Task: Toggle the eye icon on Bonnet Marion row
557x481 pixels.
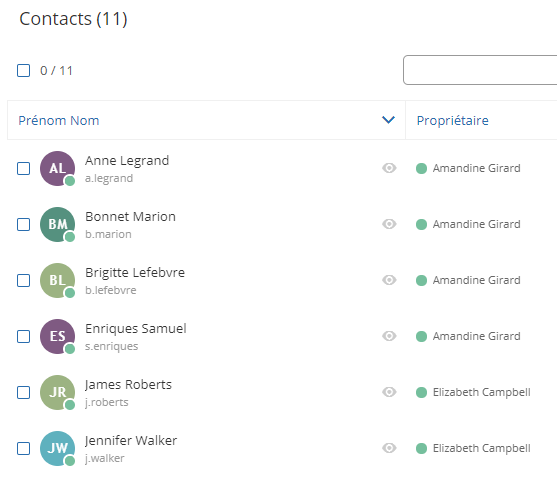Action: (389, 224)
